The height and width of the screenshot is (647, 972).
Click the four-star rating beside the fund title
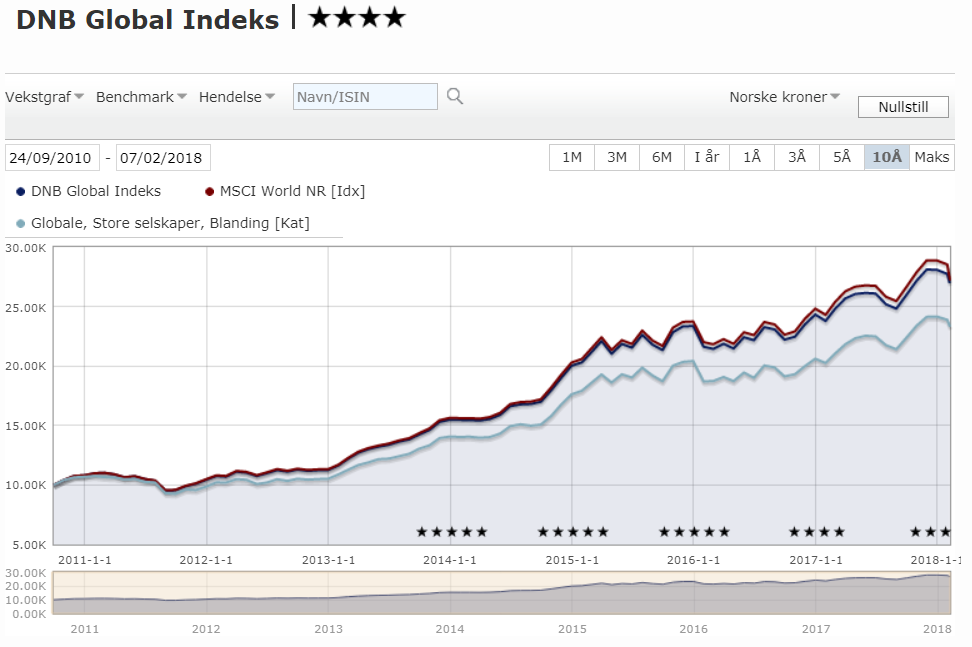(x=357, y=18)
